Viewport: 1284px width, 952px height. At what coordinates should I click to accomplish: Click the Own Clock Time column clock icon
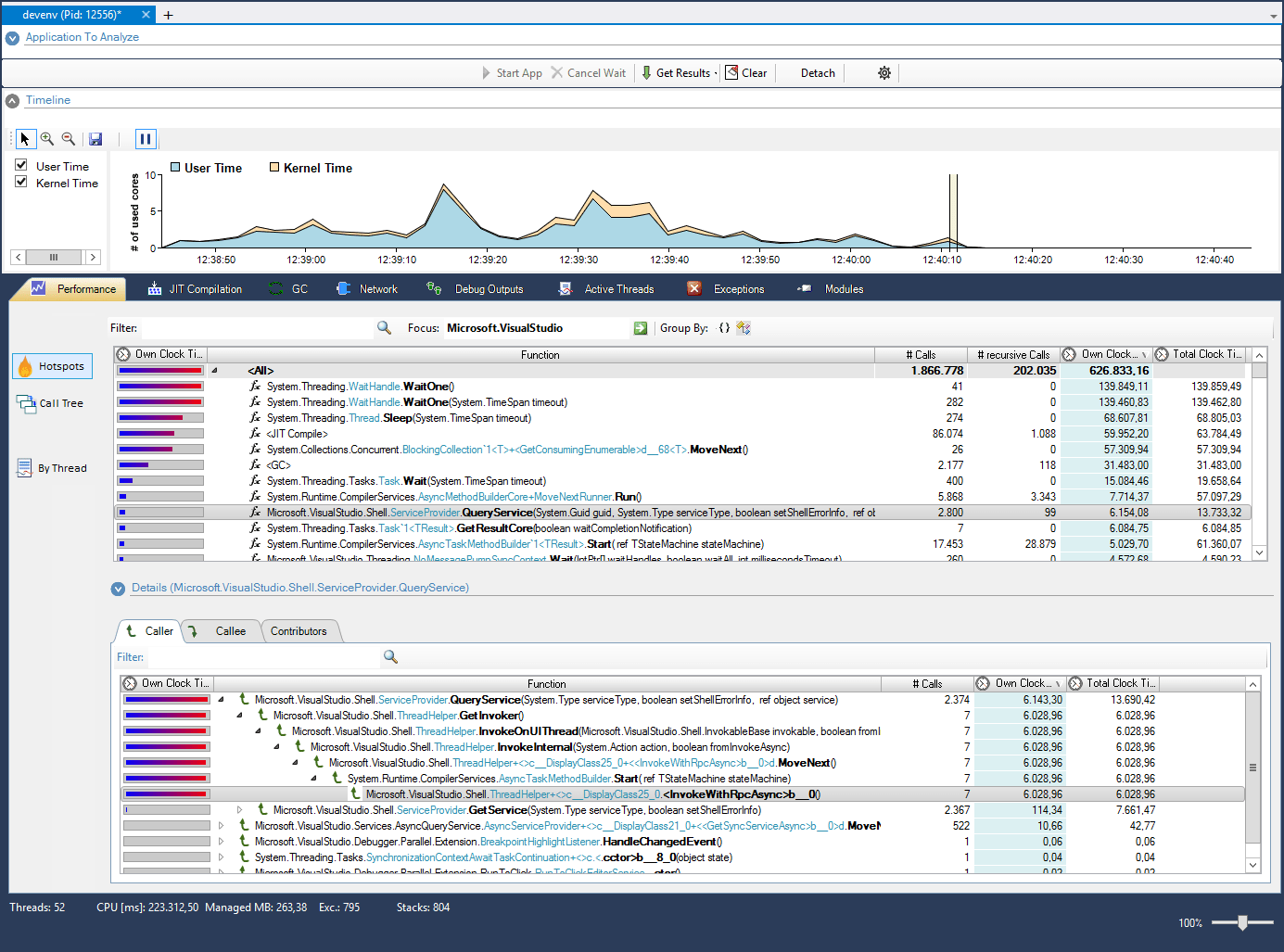coord(1069,355)
